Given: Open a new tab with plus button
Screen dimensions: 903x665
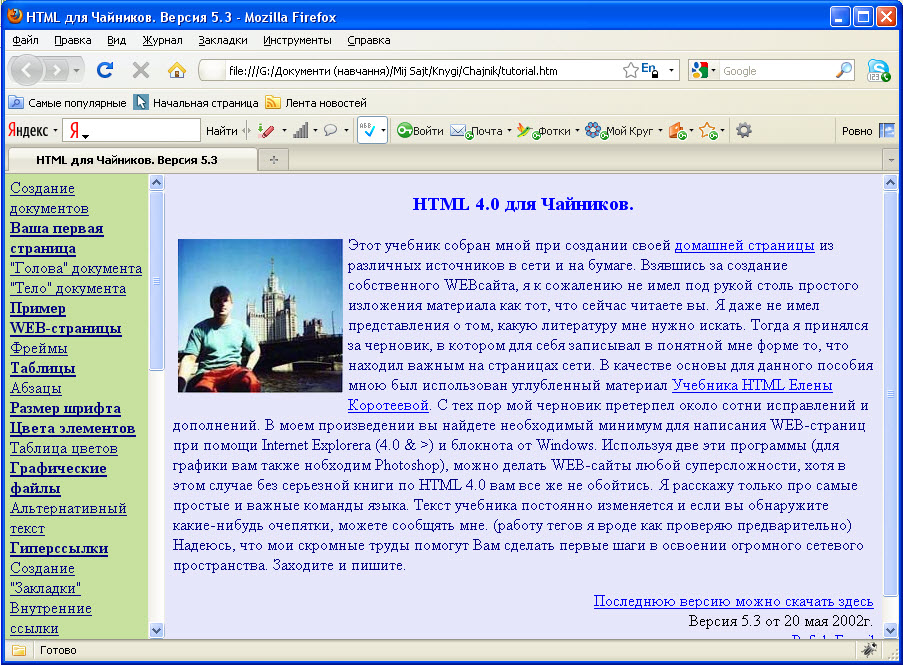Looking at the screenshot, I should [x=274, y=160].
